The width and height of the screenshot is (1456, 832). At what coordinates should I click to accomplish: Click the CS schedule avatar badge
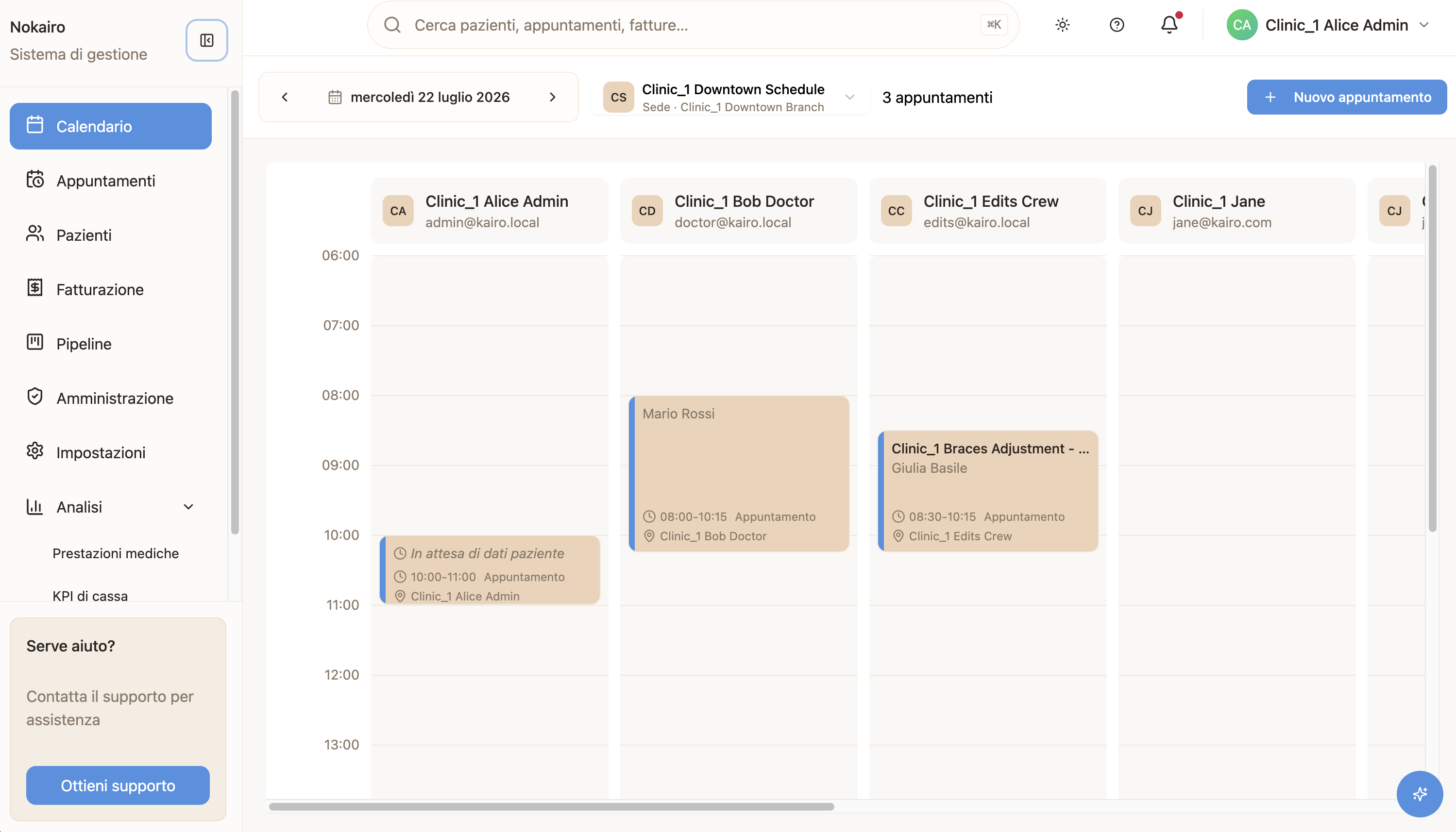point(619,97)
